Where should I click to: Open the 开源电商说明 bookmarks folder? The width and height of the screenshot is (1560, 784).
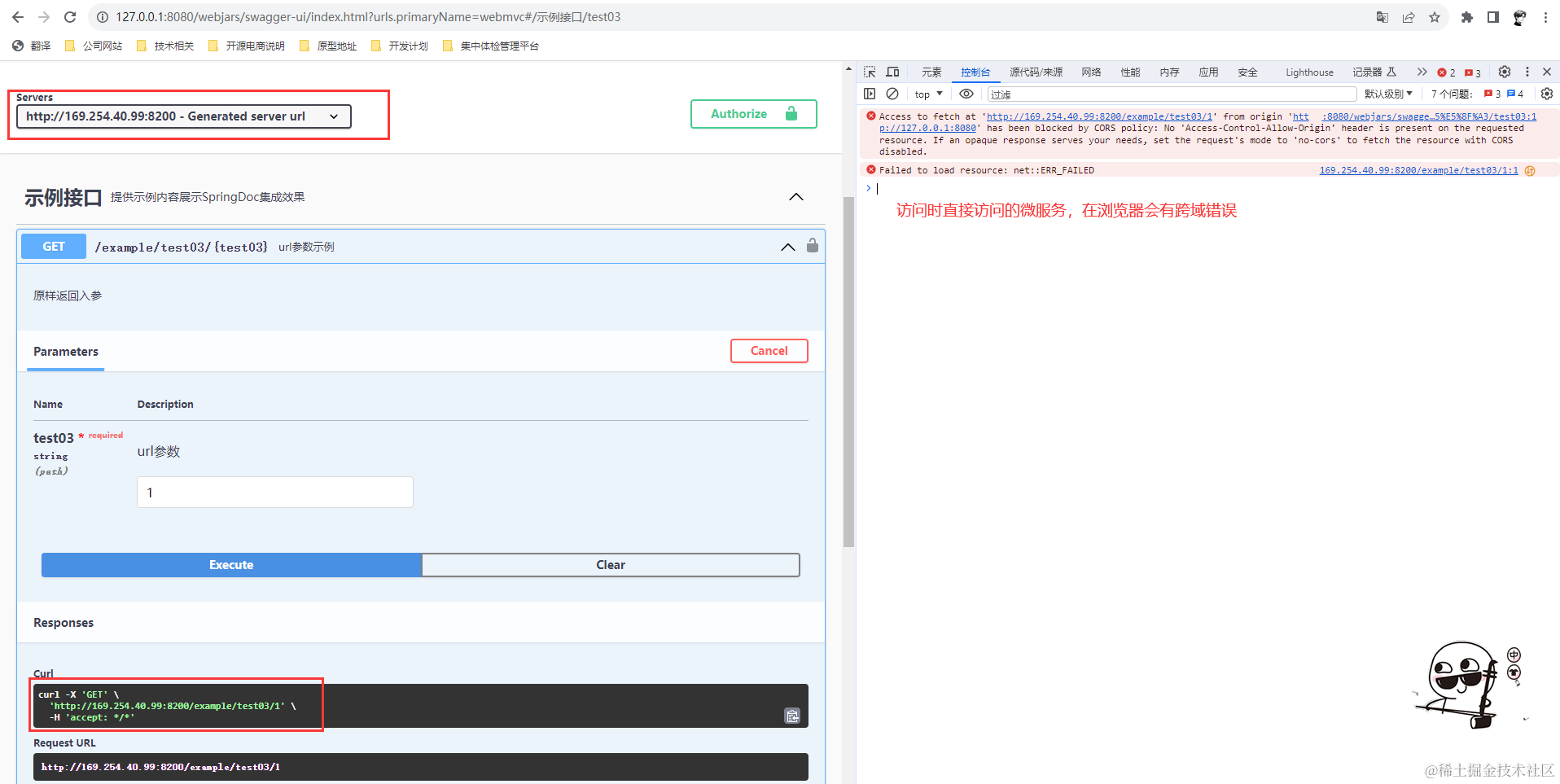(x=247, y=46)
